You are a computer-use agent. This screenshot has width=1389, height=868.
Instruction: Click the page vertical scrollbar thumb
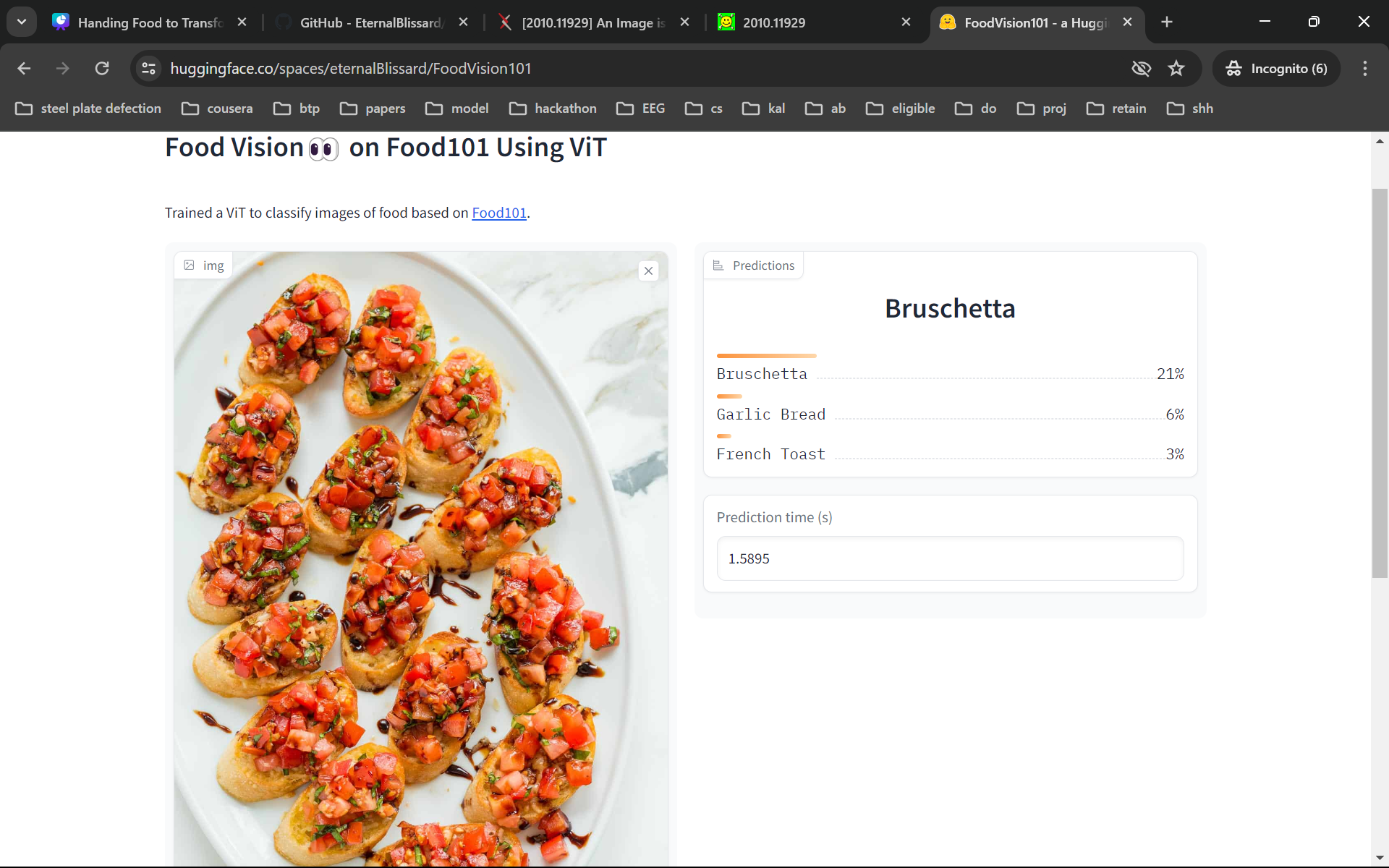1379,383
